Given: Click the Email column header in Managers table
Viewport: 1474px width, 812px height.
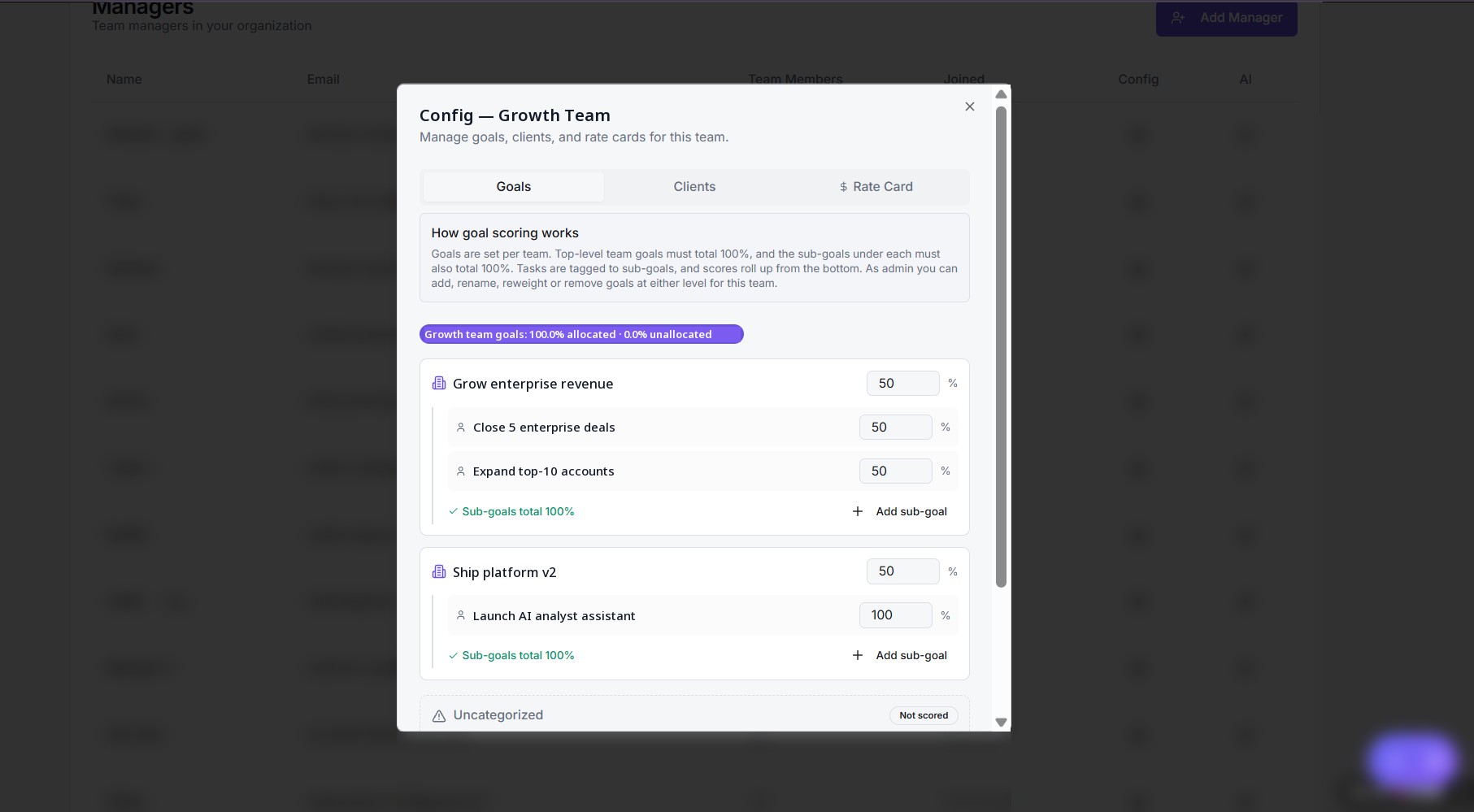Looking at the screenshot, I should [x=324, y=80].
